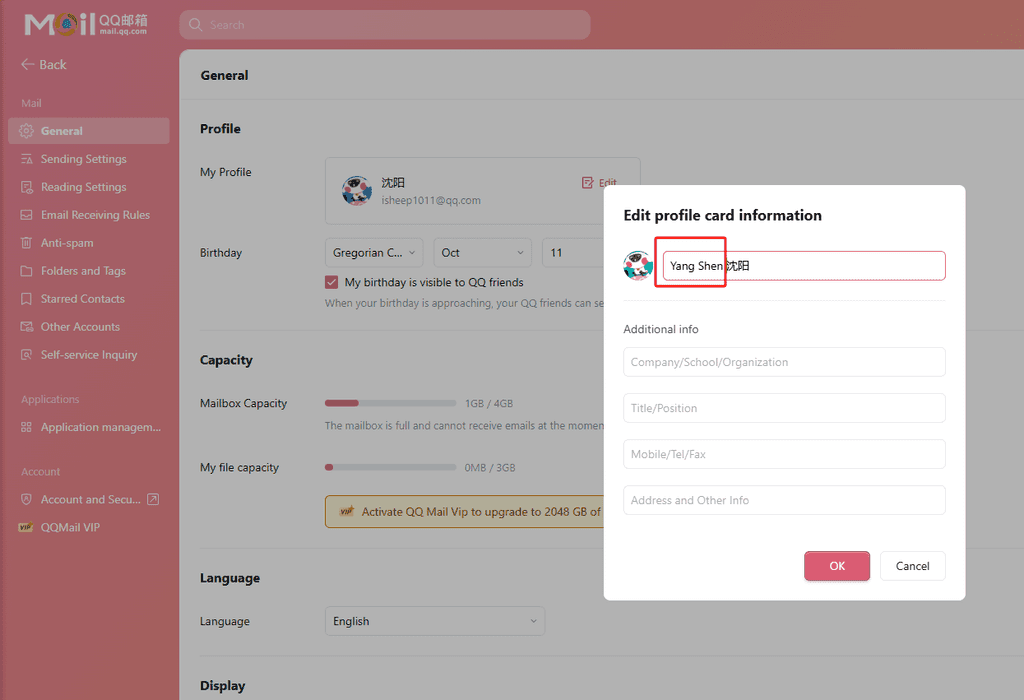Click the QQ Mail logo

pyautogui.click(x=86, y=24)
